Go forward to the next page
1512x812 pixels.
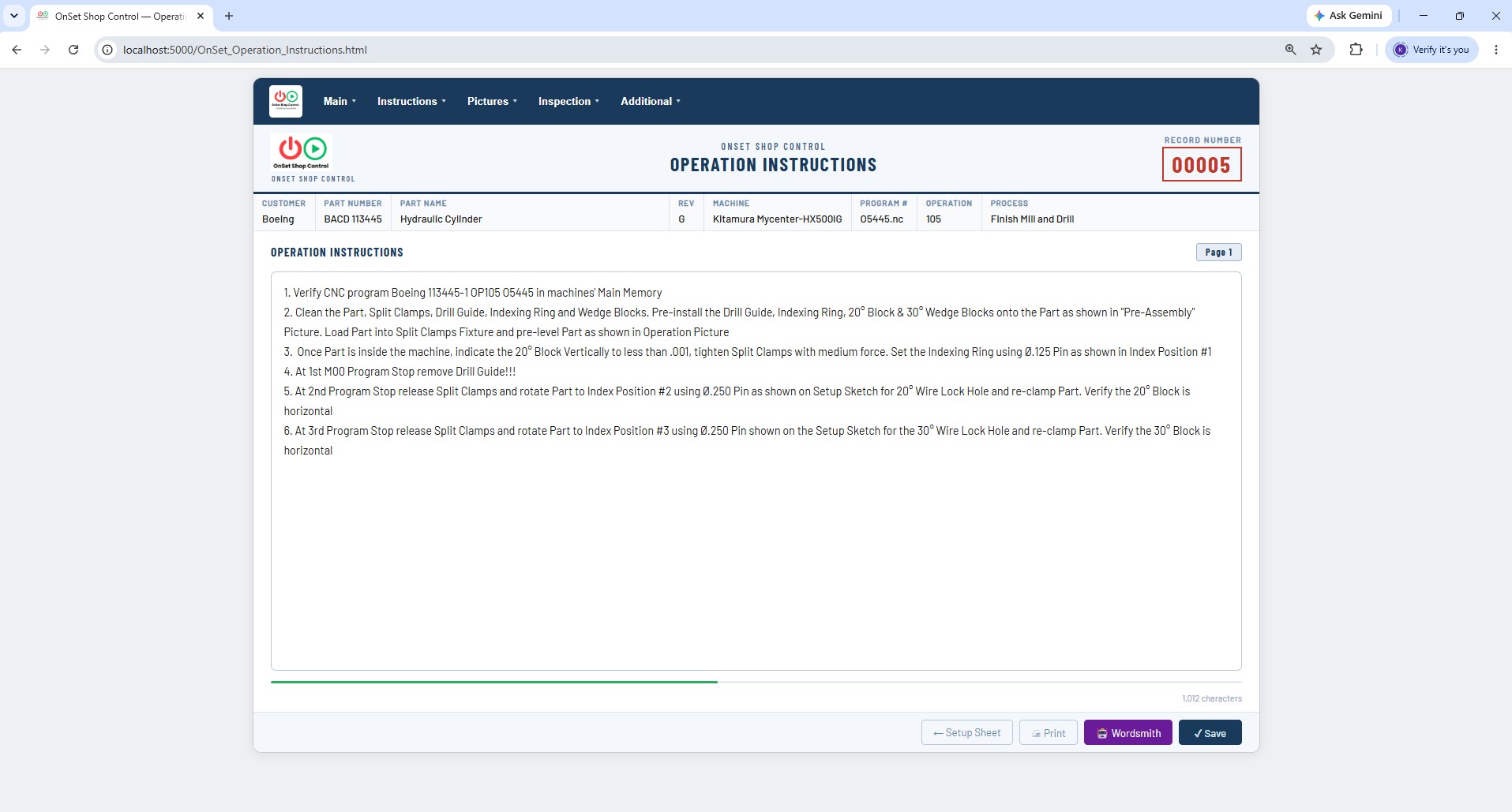[45, 50]
